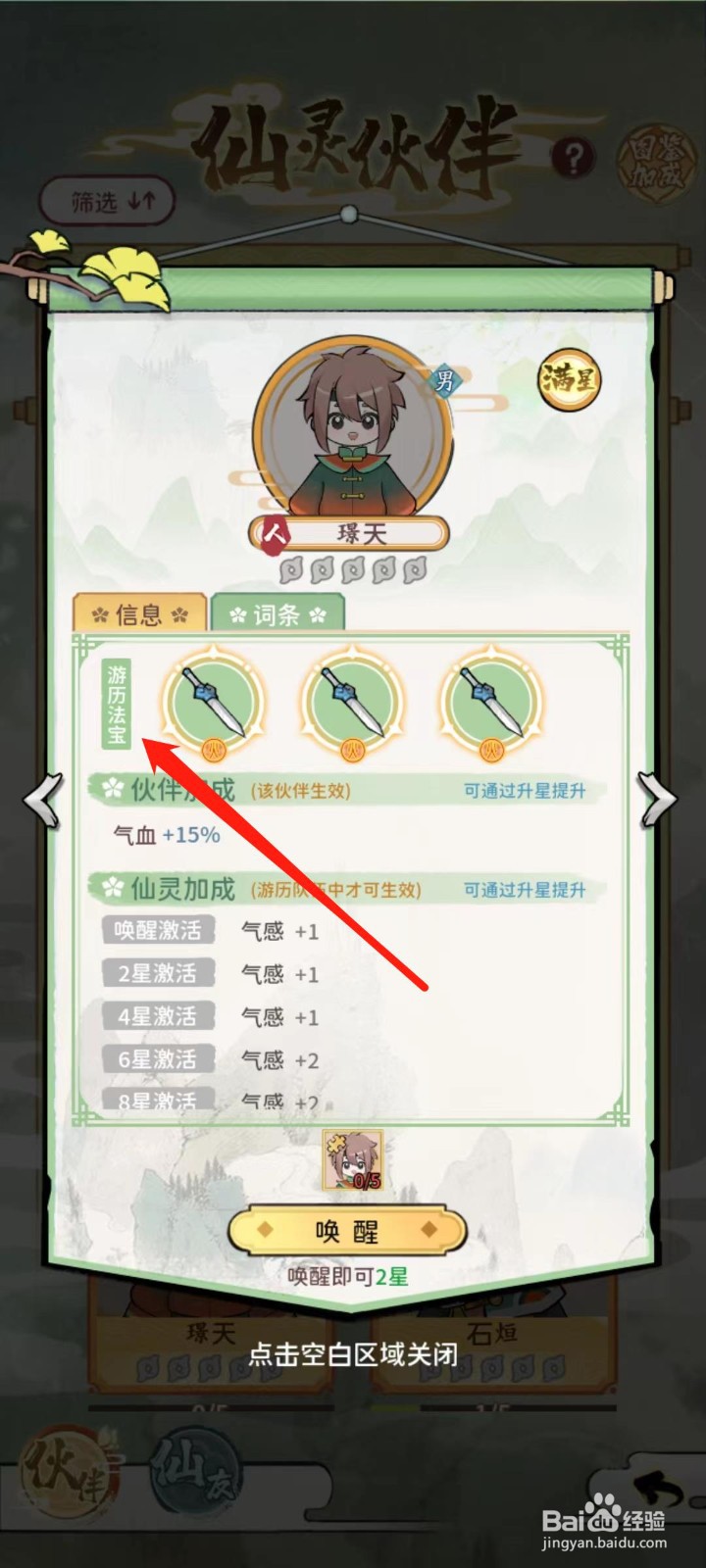Screen dimensions: 706x1568
Task: Go to next companion with right arrow
Action: 658,801
